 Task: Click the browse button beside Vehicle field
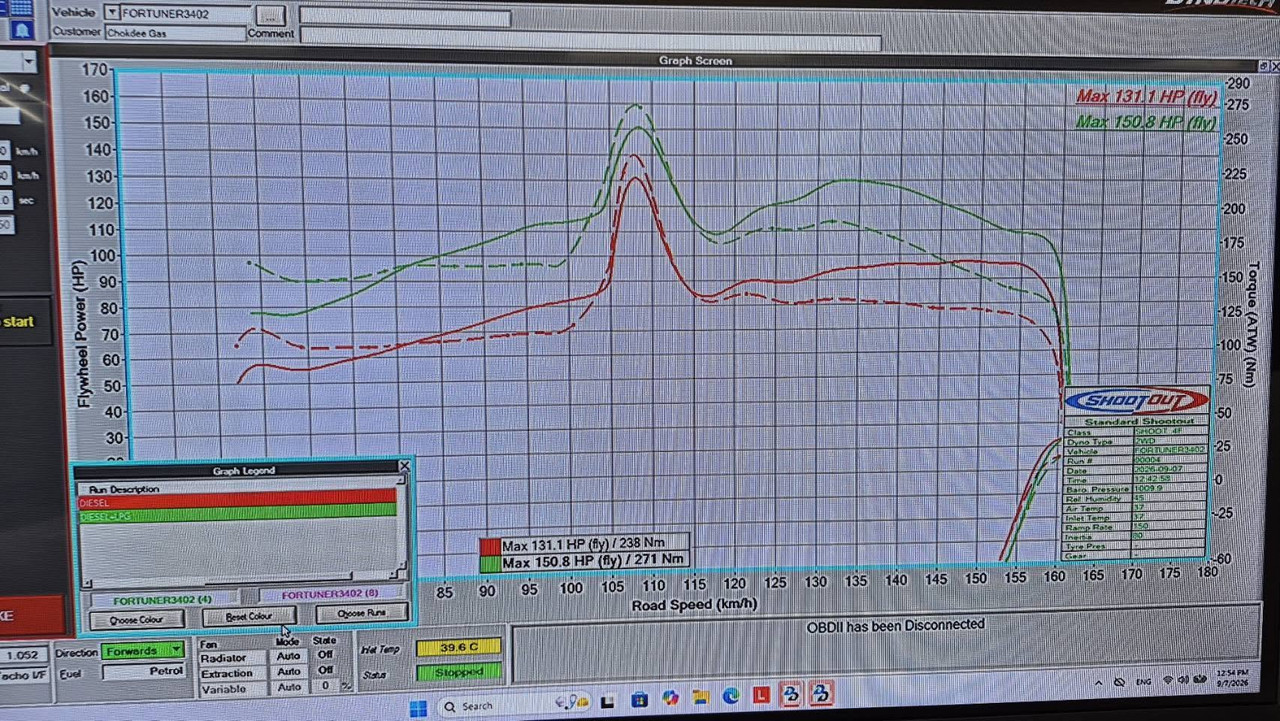pos(270,16)
